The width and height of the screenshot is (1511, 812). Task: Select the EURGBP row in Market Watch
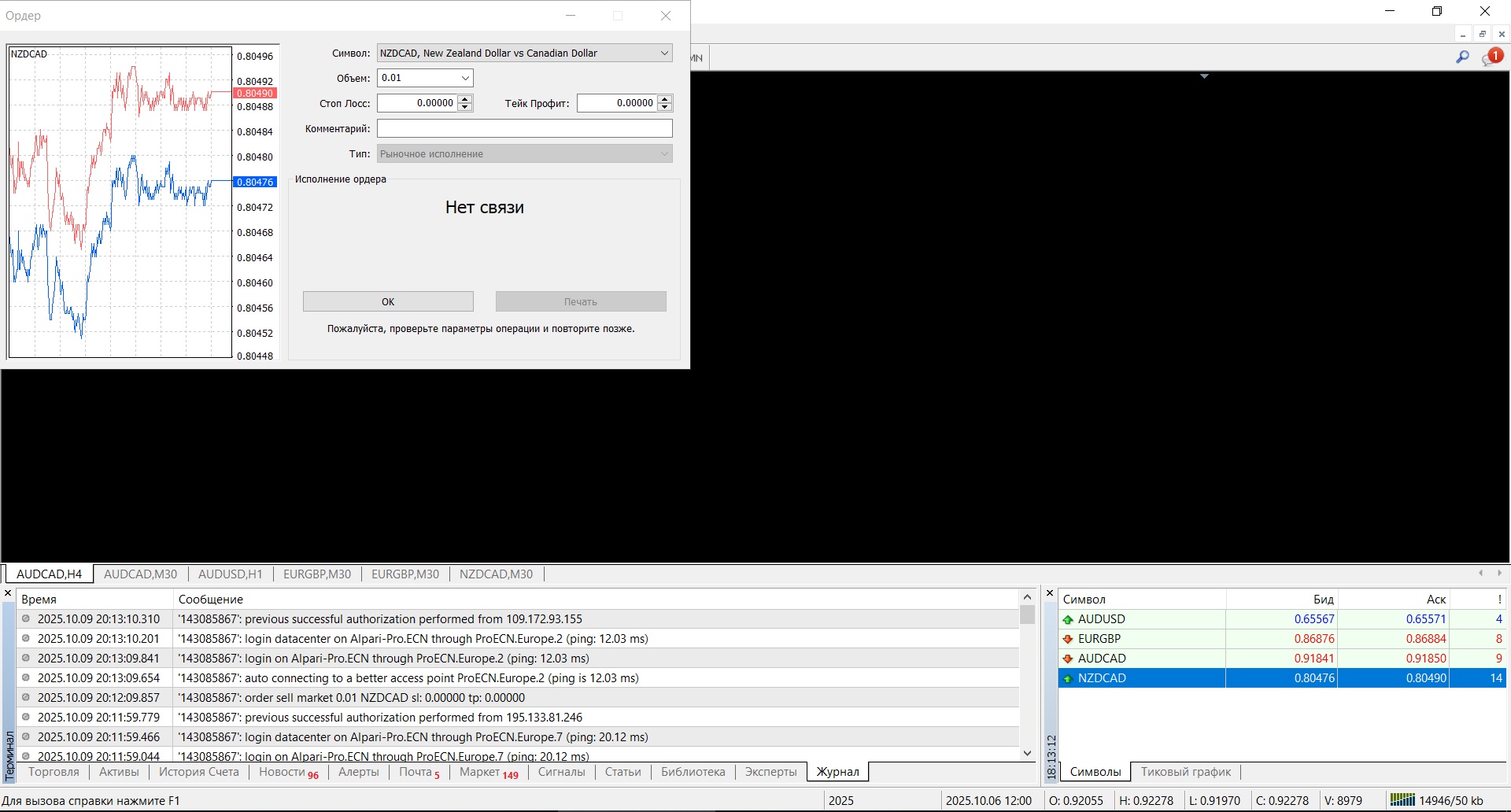1282,639
